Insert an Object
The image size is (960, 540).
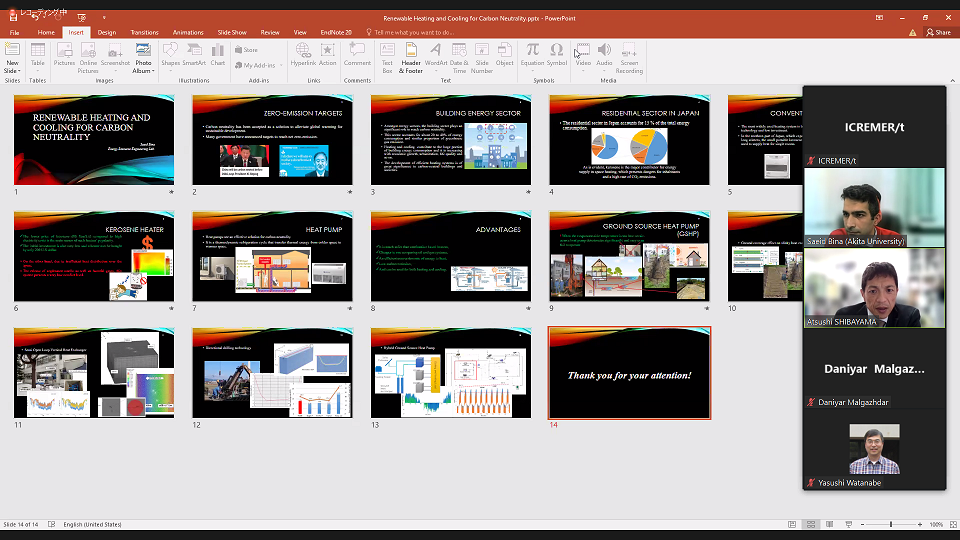coord(504,54)
